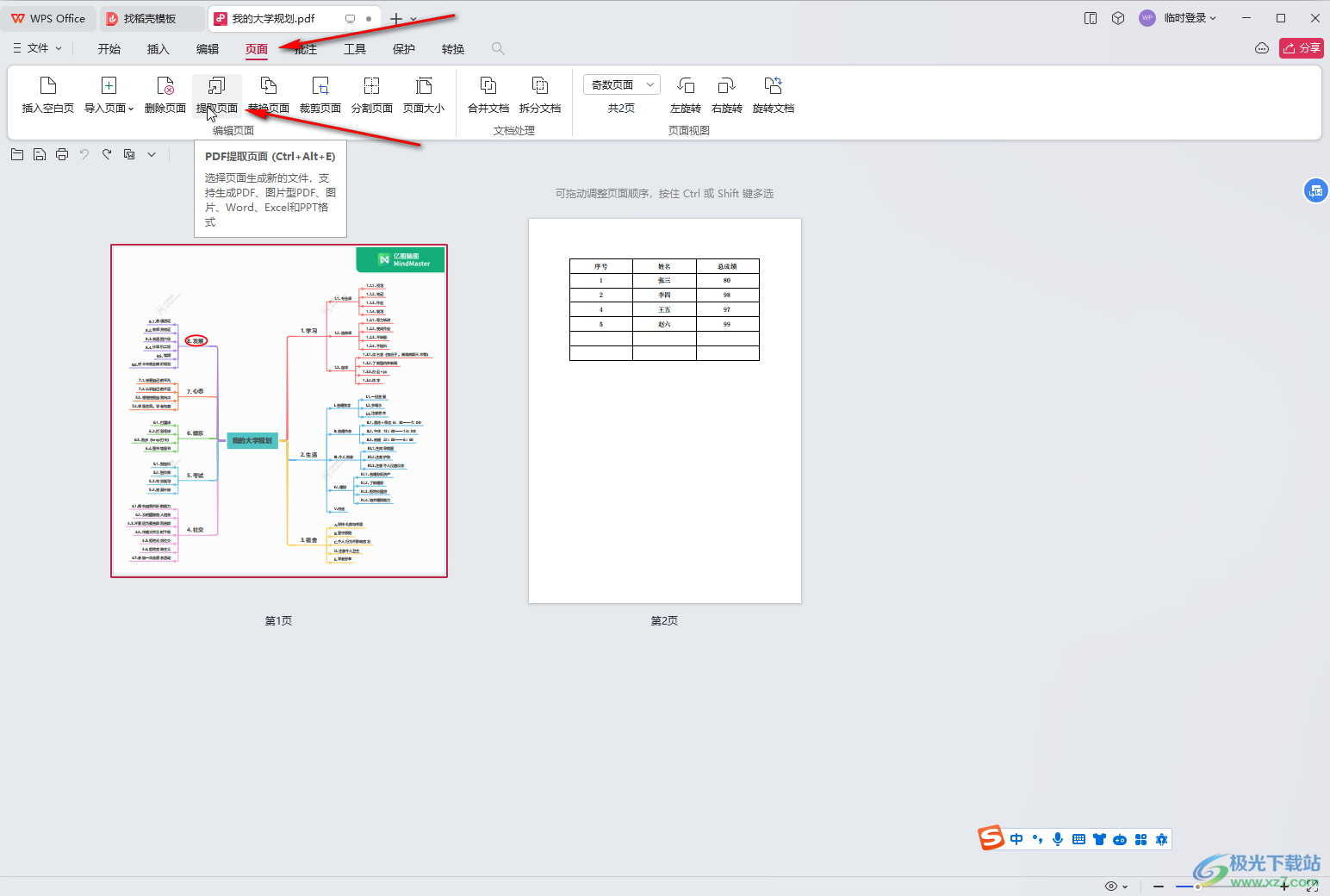Click the zoom slider handle in status bar
Viewport: 1330px width, 896px height.
coord(1197,886)
